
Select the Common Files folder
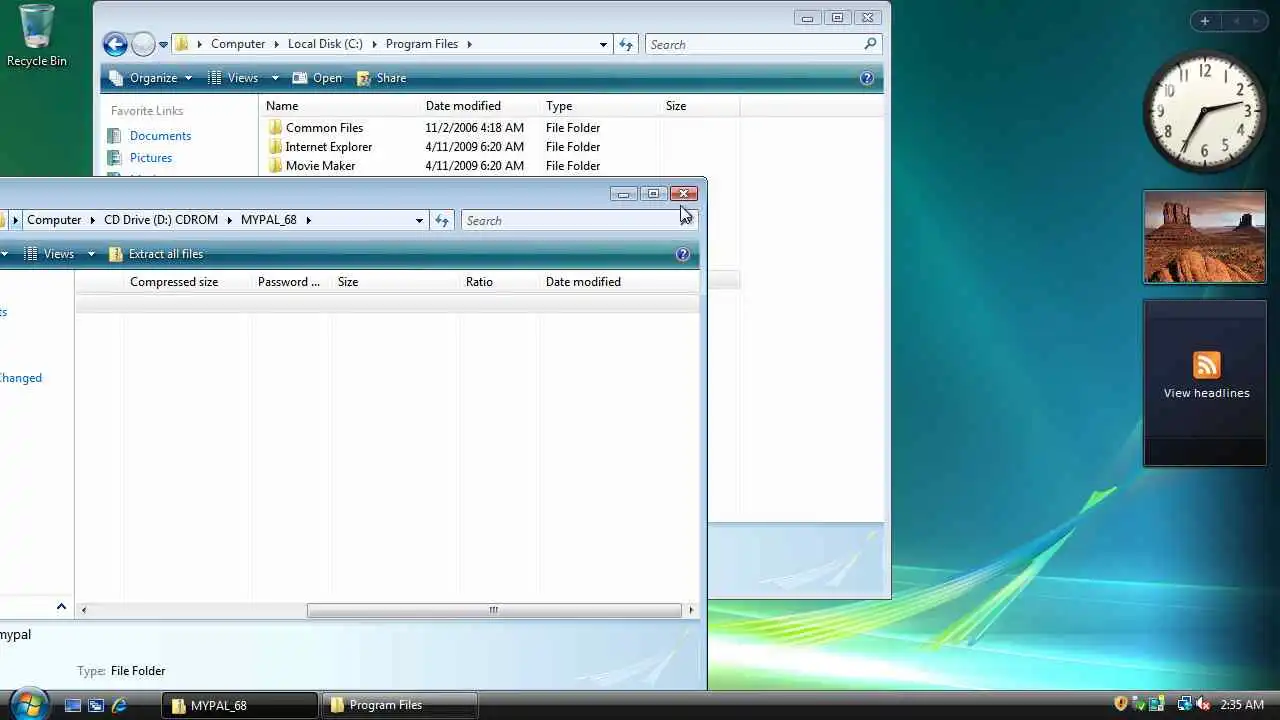[x=324, y=128]
